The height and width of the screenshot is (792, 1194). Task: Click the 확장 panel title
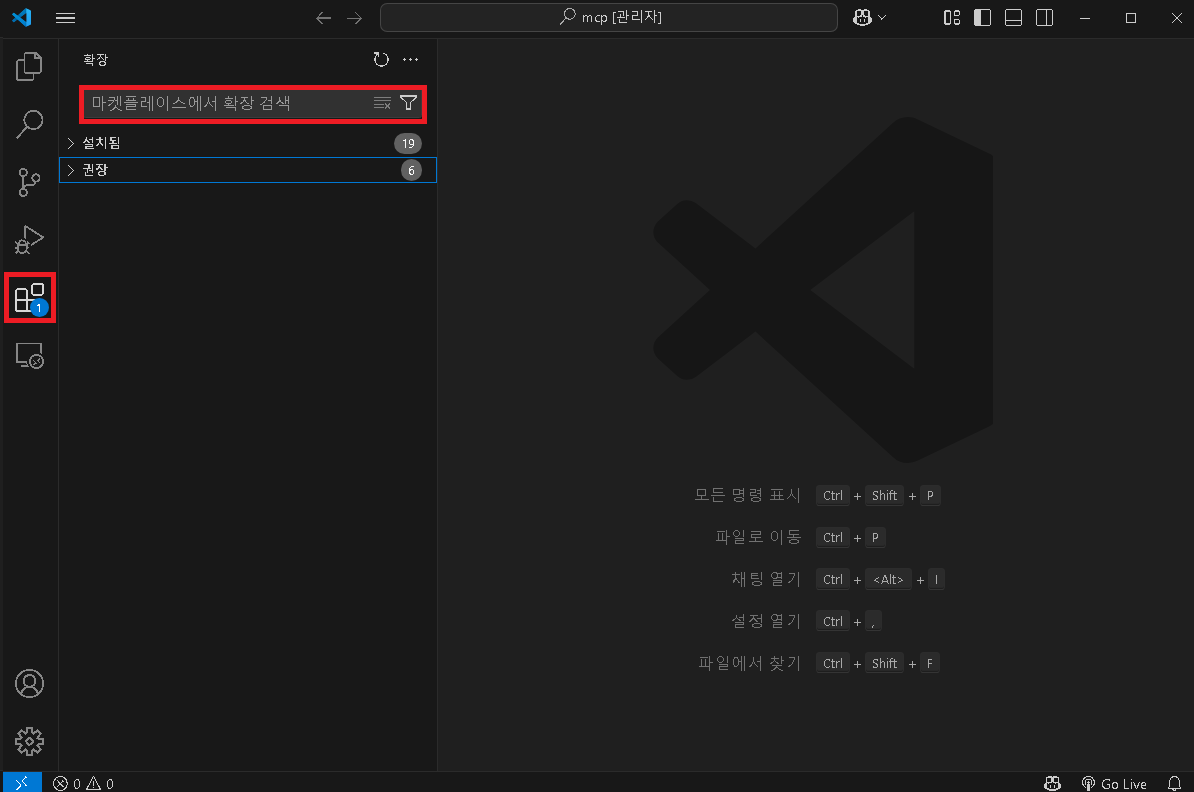point(96,59)
